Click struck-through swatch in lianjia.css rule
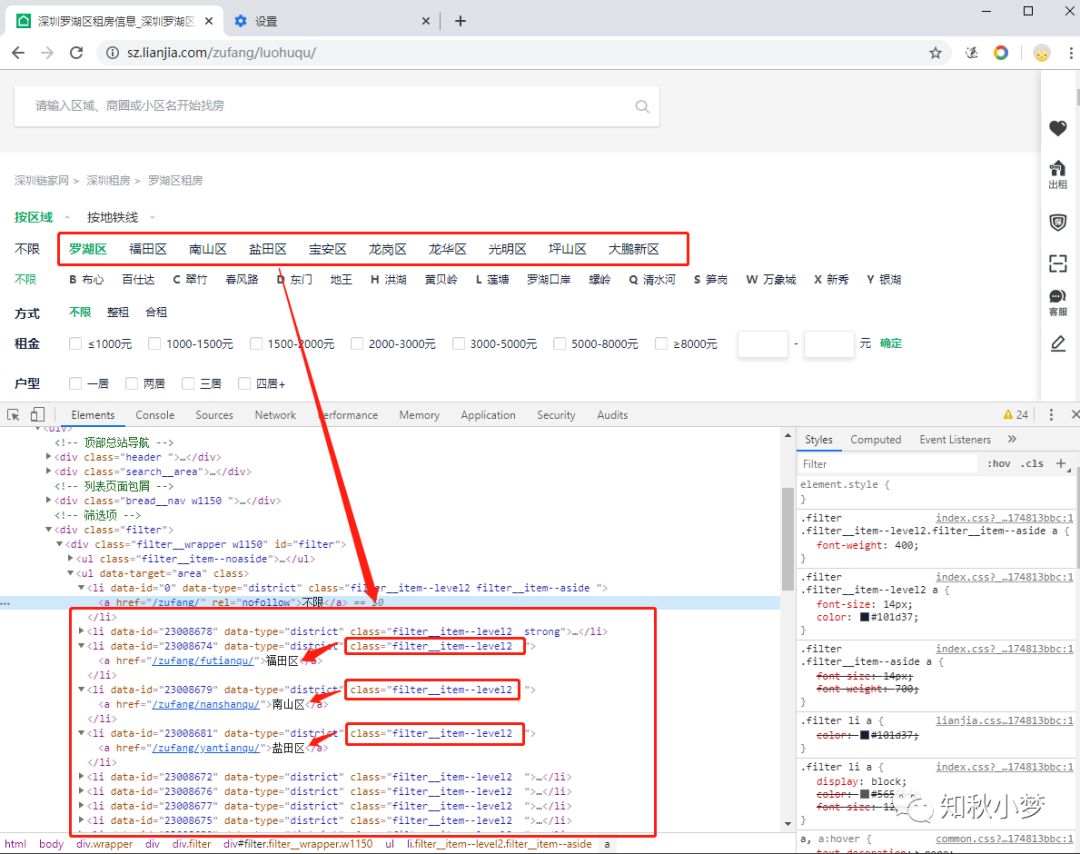Image resolution: width=1080 pixels, height=854 pixels. (864, 735)
